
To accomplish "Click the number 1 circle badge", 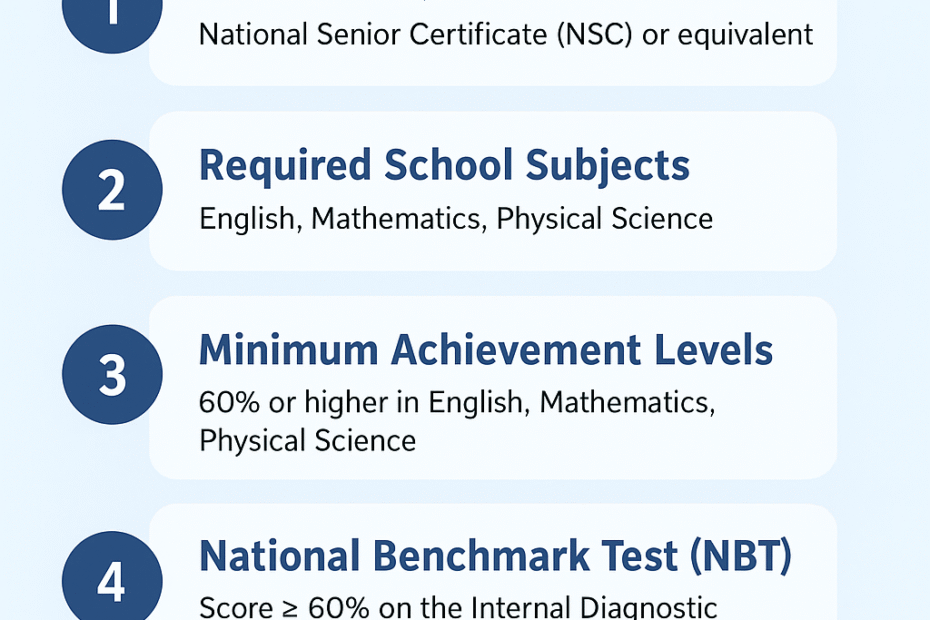I will 111,15.
